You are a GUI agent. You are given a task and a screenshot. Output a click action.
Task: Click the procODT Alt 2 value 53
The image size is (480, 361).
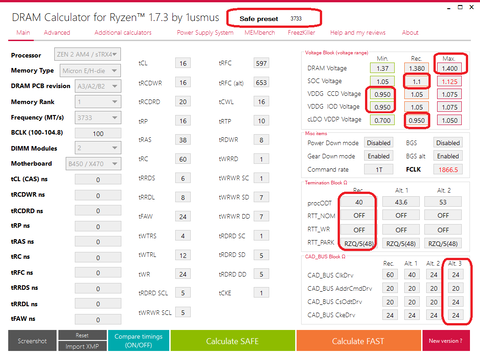(443, 202)
